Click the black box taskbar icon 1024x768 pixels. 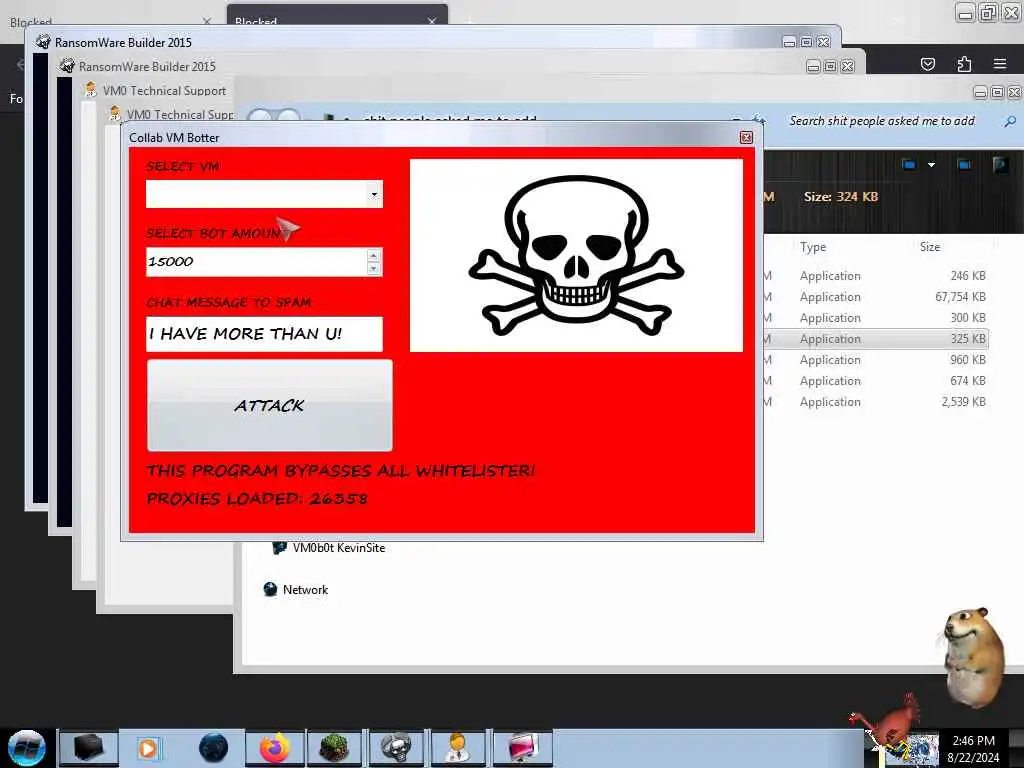88,748
